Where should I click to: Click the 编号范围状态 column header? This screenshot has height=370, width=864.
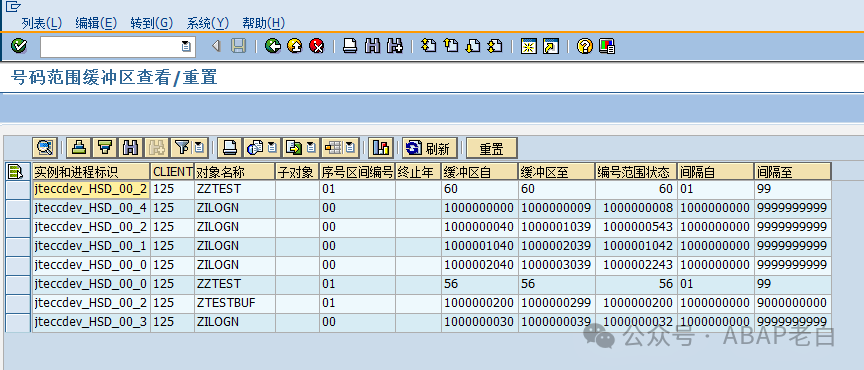(636, 172)
